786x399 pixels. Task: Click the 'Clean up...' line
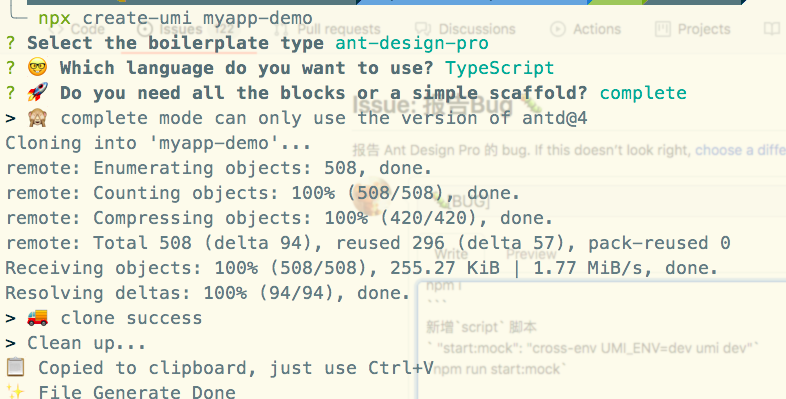click(86, 343)
